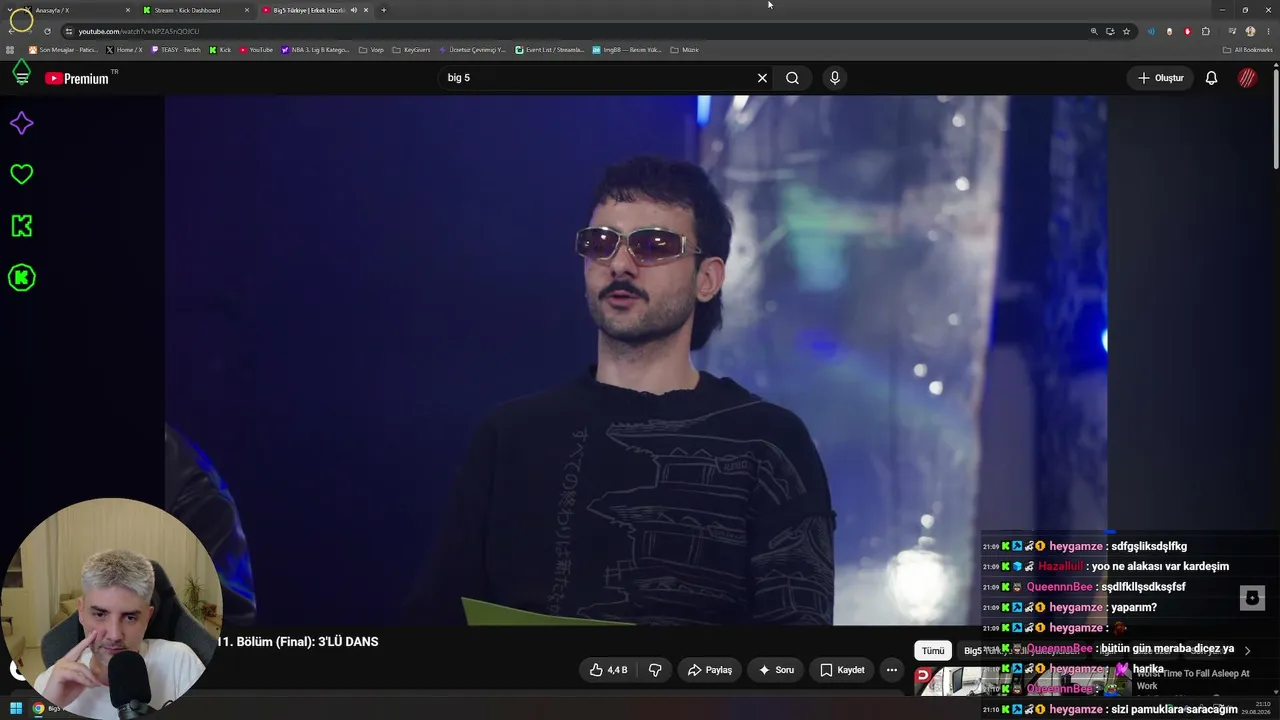Open the browser apps grid shortcut
The image size is (1280, 720).
click(10, 49)
